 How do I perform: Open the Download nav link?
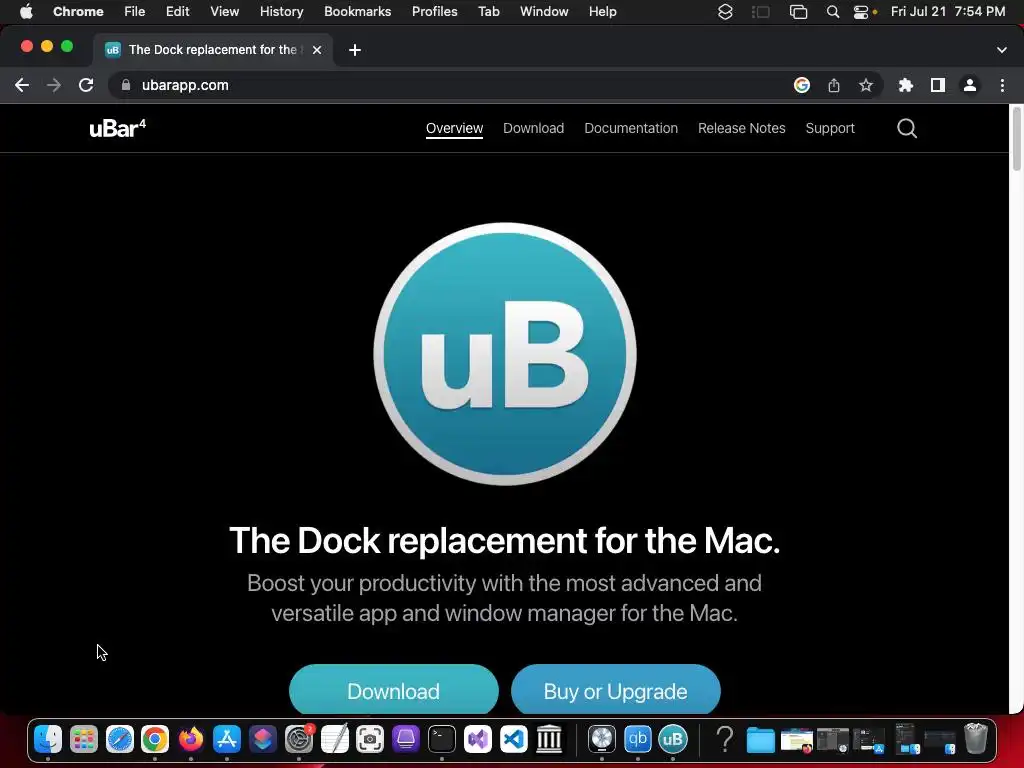(x=534, y=128)
